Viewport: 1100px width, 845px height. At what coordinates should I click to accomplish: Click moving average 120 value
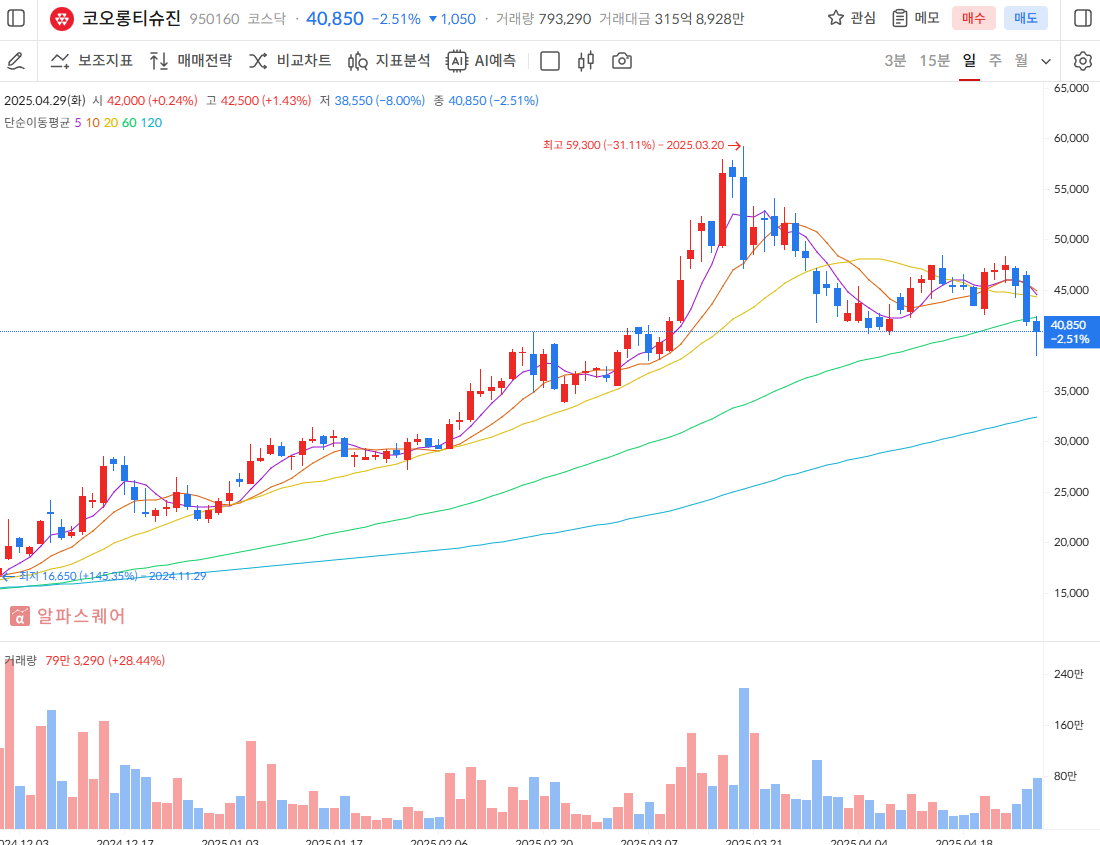[152, 123]
